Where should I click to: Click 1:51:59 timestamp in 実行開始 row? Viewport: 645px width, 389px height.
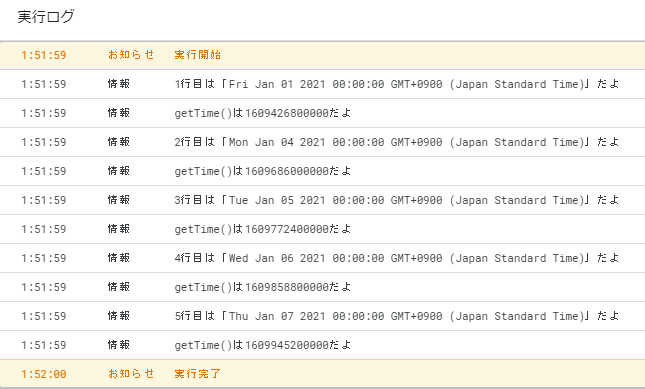pyautogui.click(x=44, y=55)
